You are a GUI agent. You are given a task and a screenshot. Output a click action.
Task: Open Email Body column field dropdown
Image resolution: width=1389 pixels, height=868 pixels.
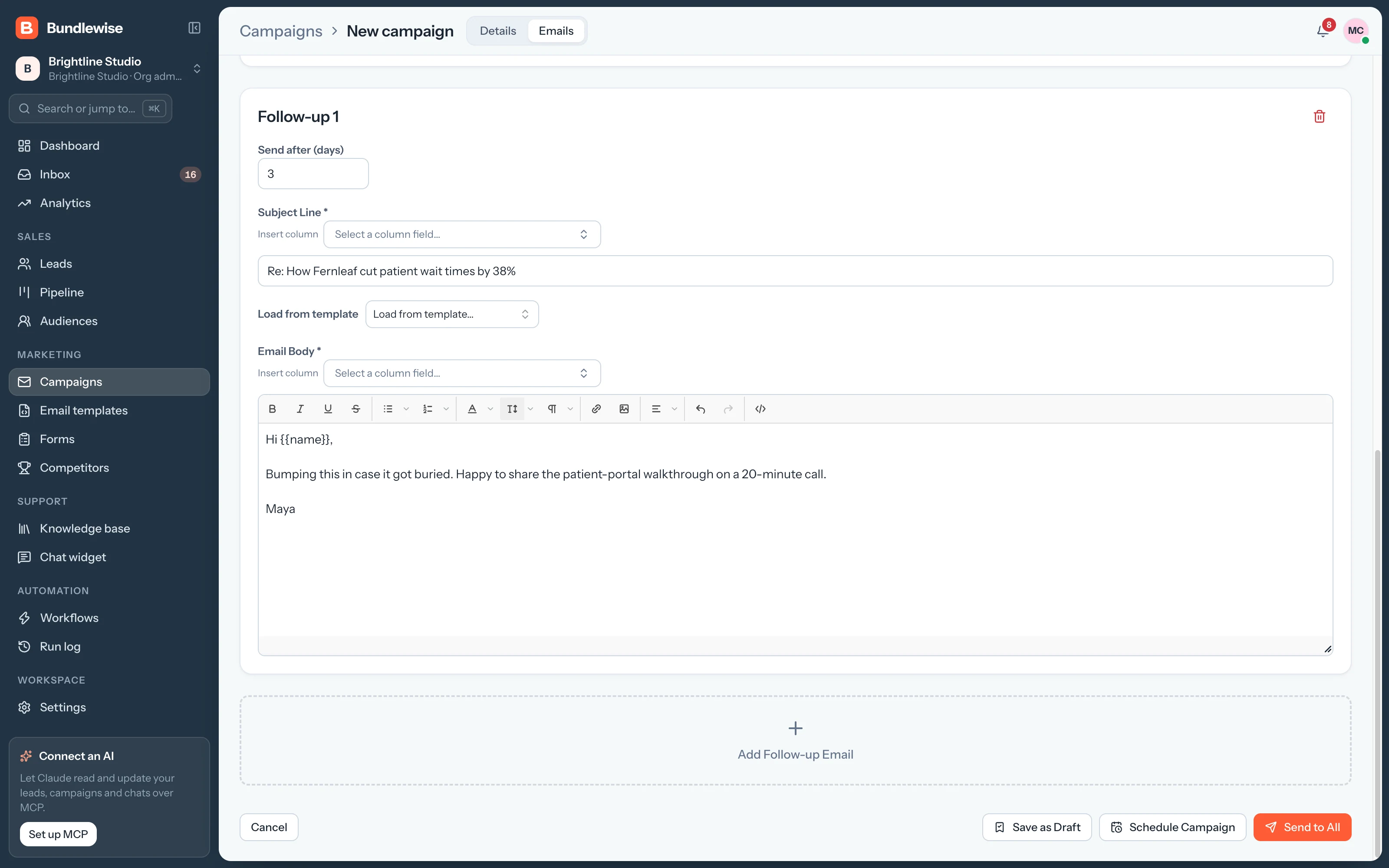pos(462,373)
